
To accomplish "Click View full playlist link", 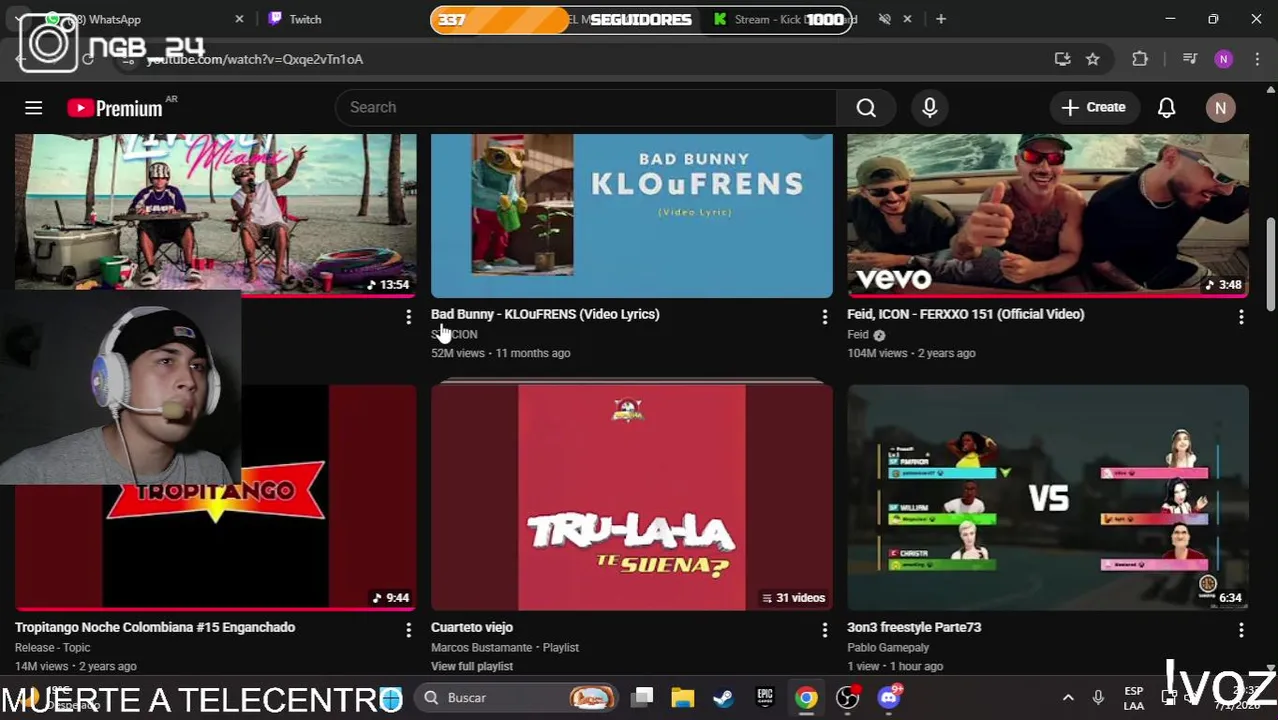I will click(472, 666).
